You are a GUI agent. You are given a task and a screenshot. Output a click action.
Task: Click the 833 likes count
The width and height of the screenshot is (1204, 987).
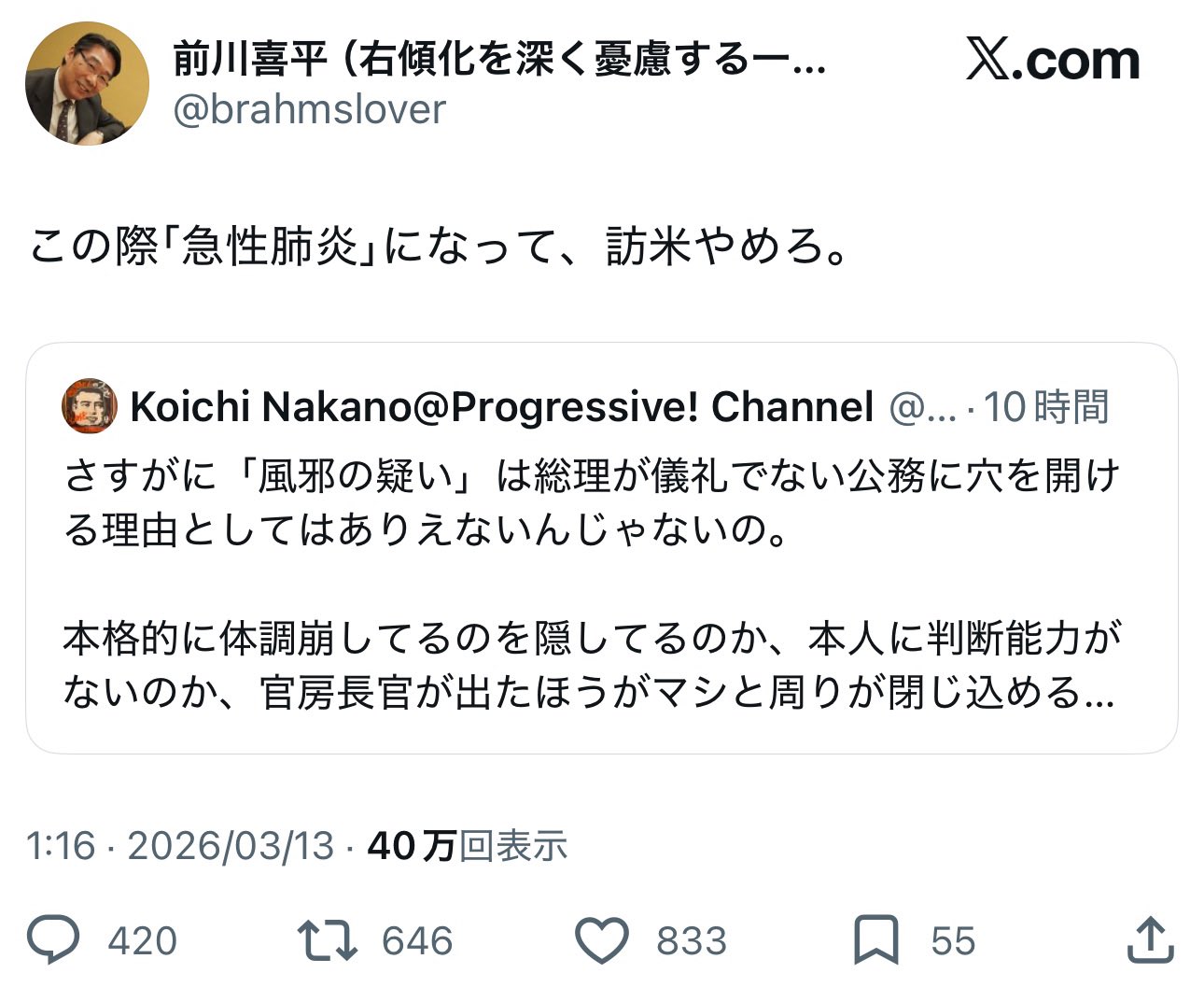click(691, 941)
